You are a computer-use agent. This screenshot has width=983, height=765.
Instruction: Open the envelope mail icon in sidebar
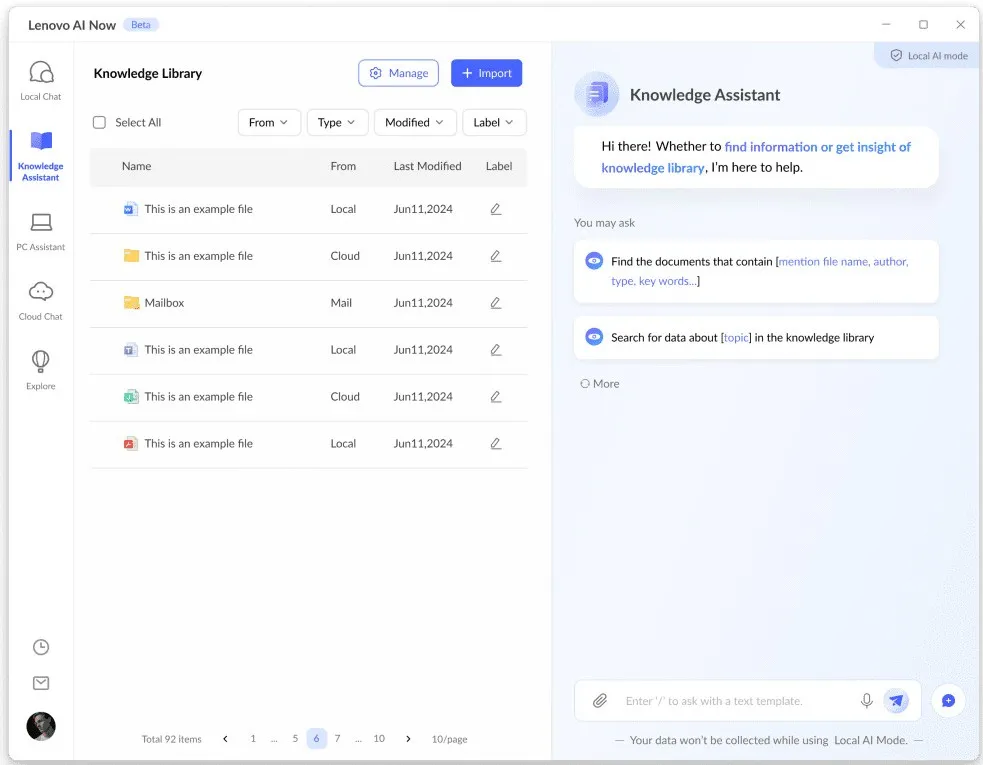(x=41, y=683)
